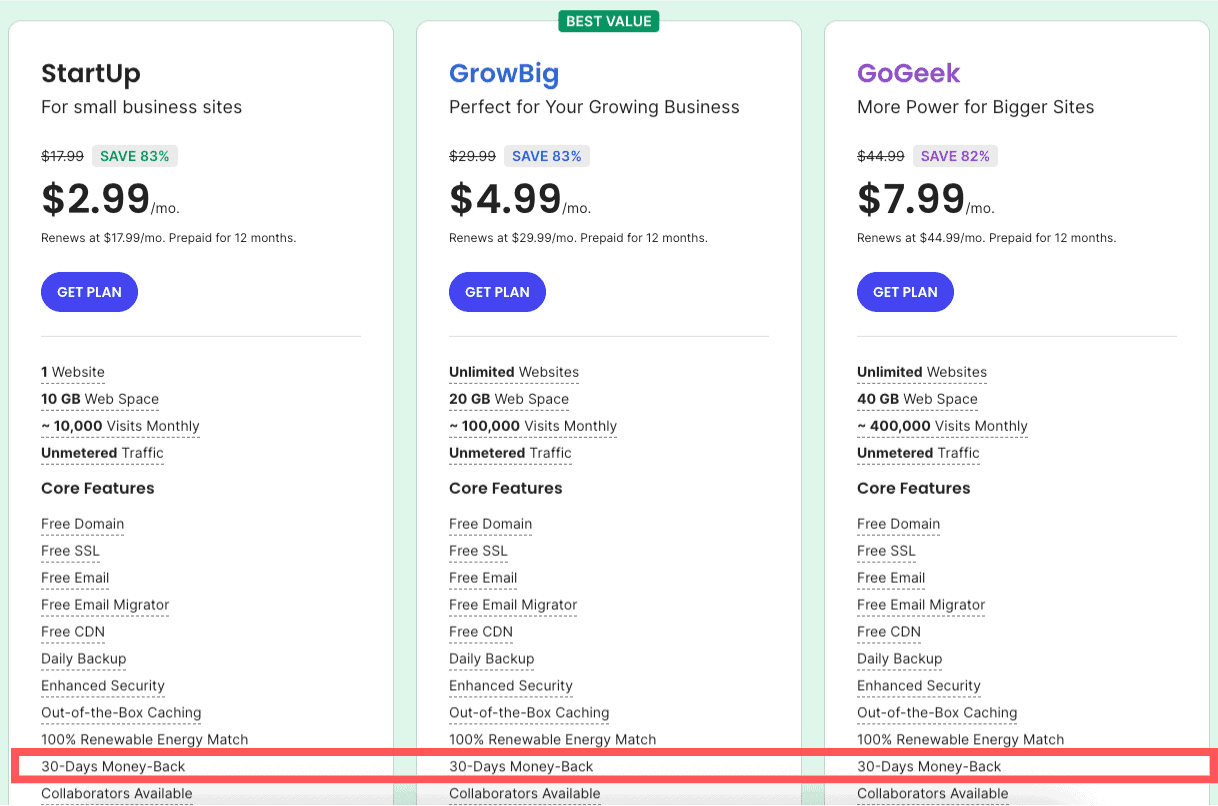Click Unmetered Traffic in the StartUp plan

[x=102, y=453]
